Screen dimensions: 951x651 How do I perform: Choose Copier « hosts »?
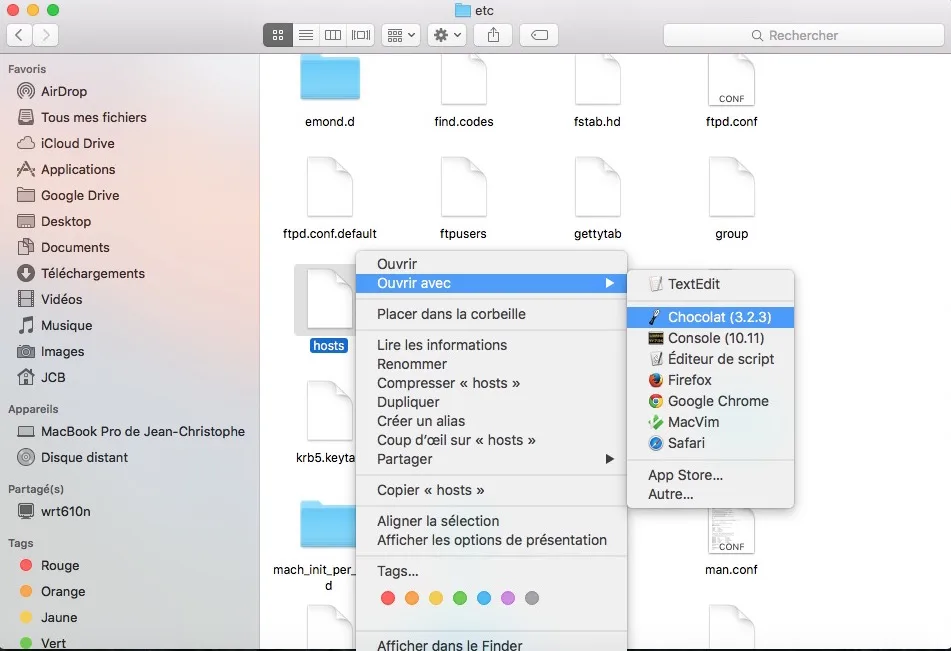[491, 490]
